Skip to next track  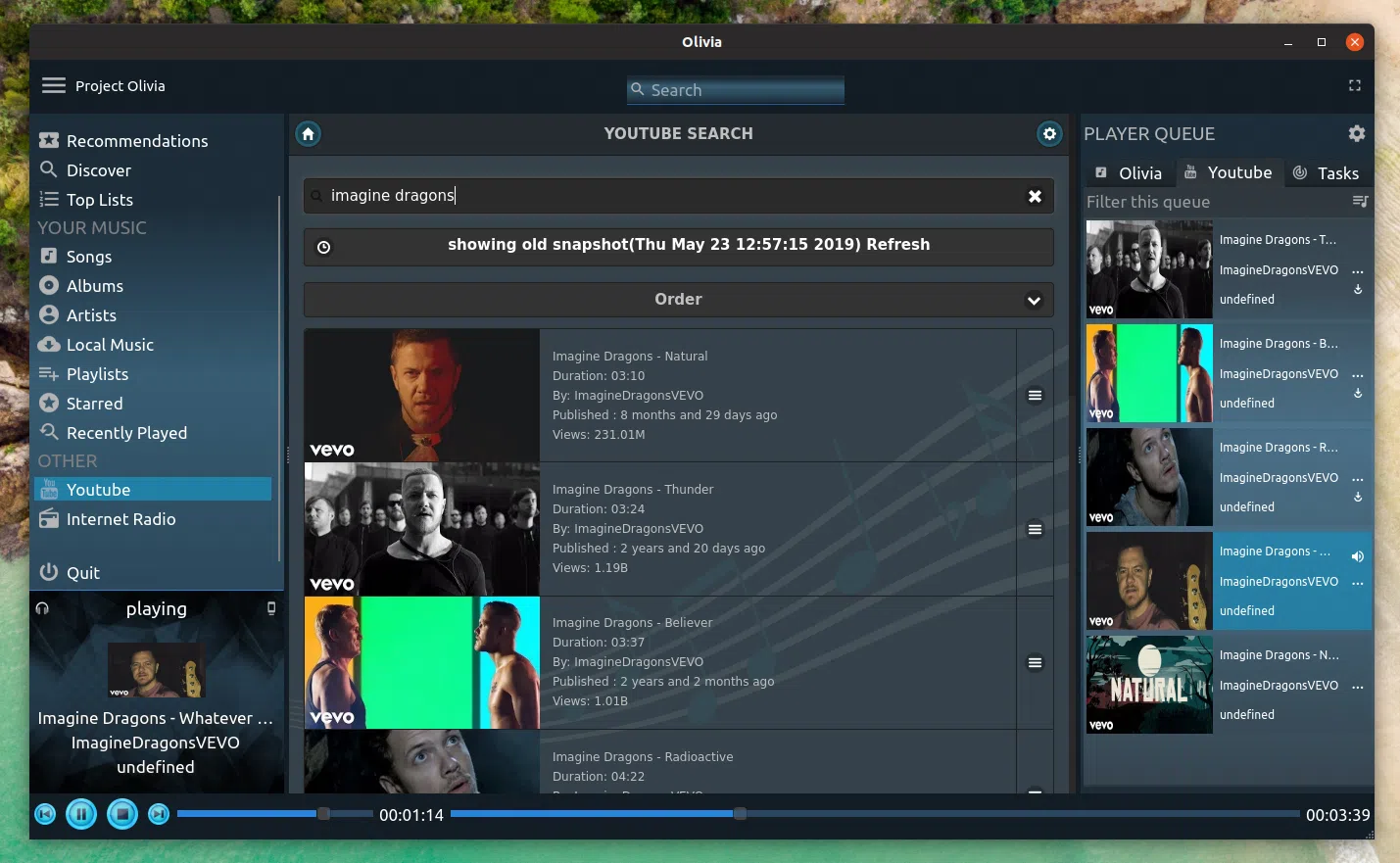[x=159, y=814]
